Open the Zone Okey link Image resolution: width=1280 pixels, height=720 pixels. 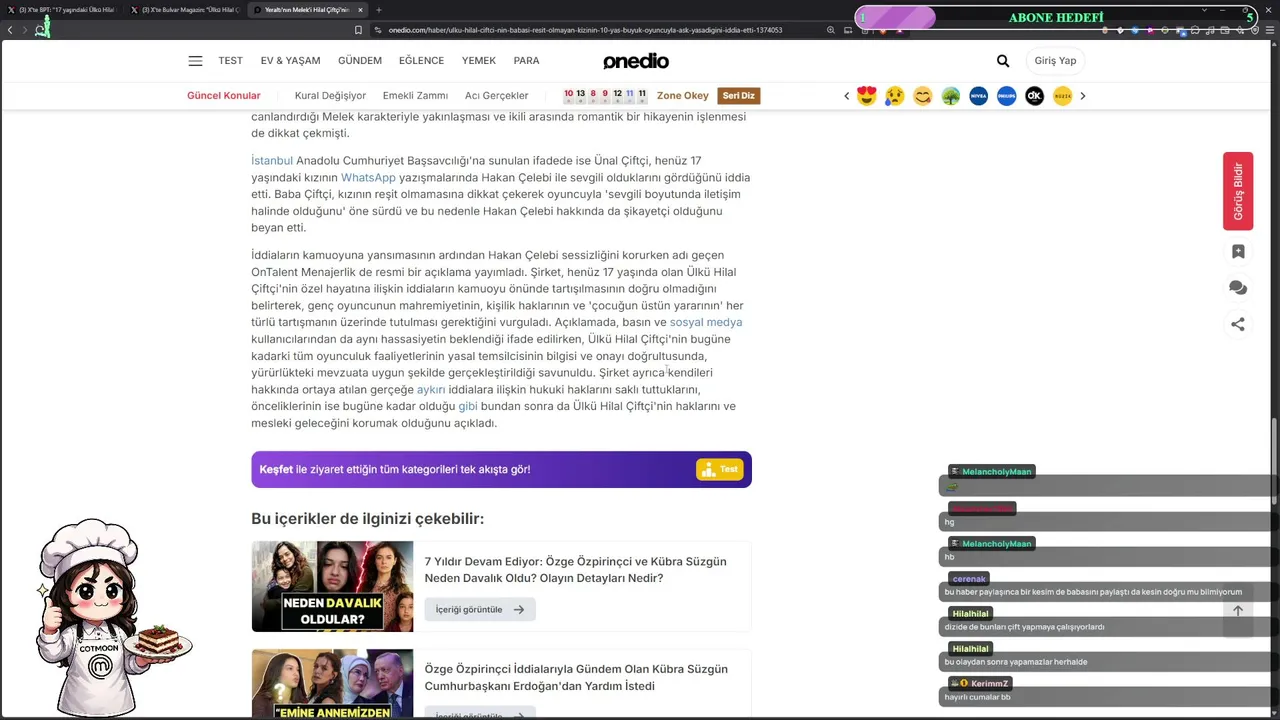pyautogui.click(x=683, y=96)
